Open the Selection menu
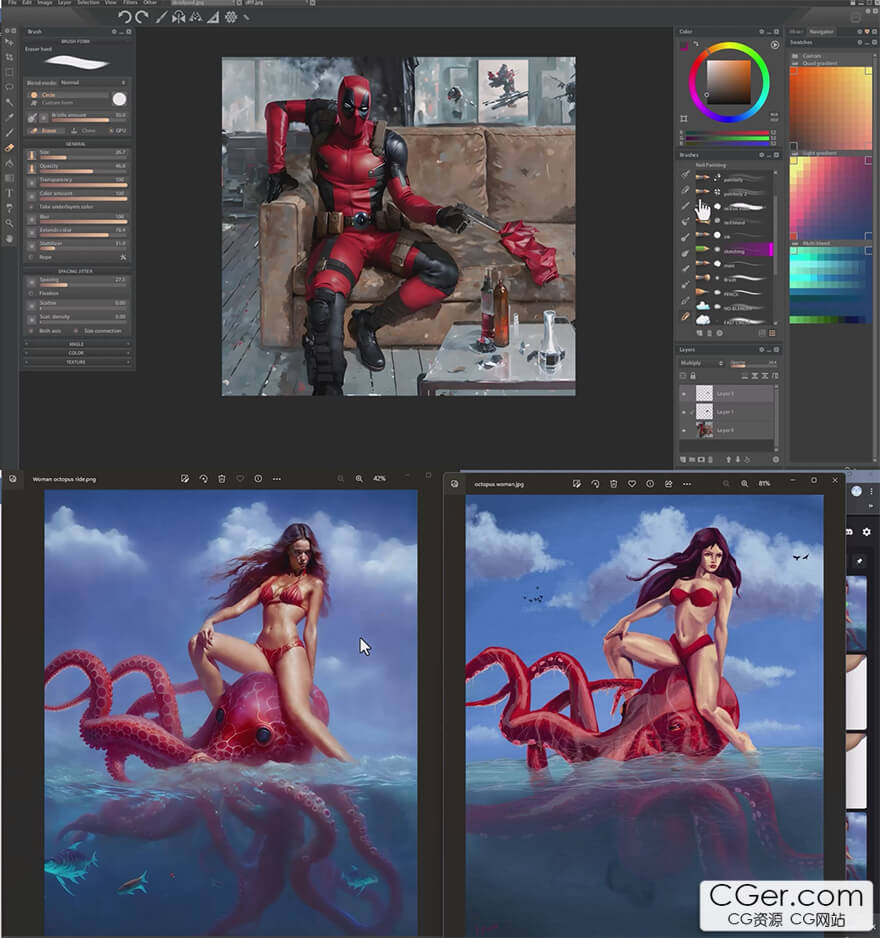Viewport: 880px width, 938px height. (x=88, y=2)
